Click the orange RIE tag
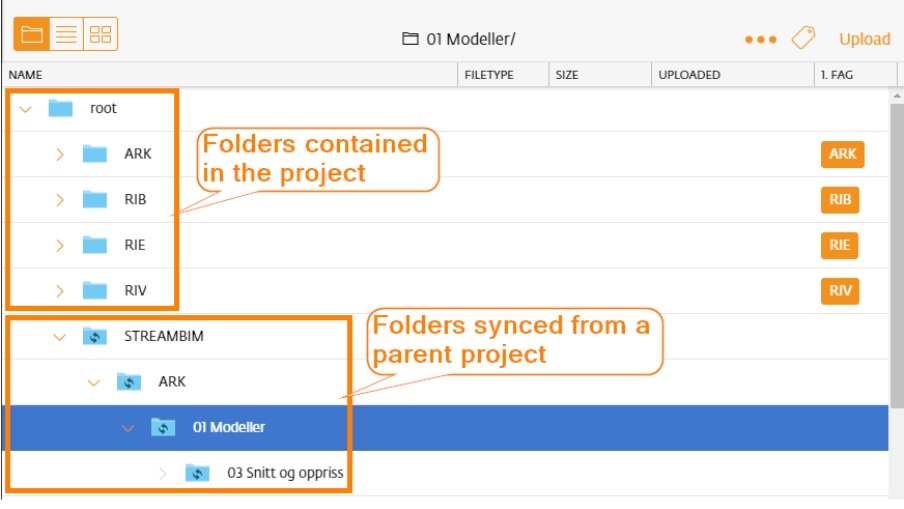Viewport: 904px width, 509px height. [x=839, y=245]
